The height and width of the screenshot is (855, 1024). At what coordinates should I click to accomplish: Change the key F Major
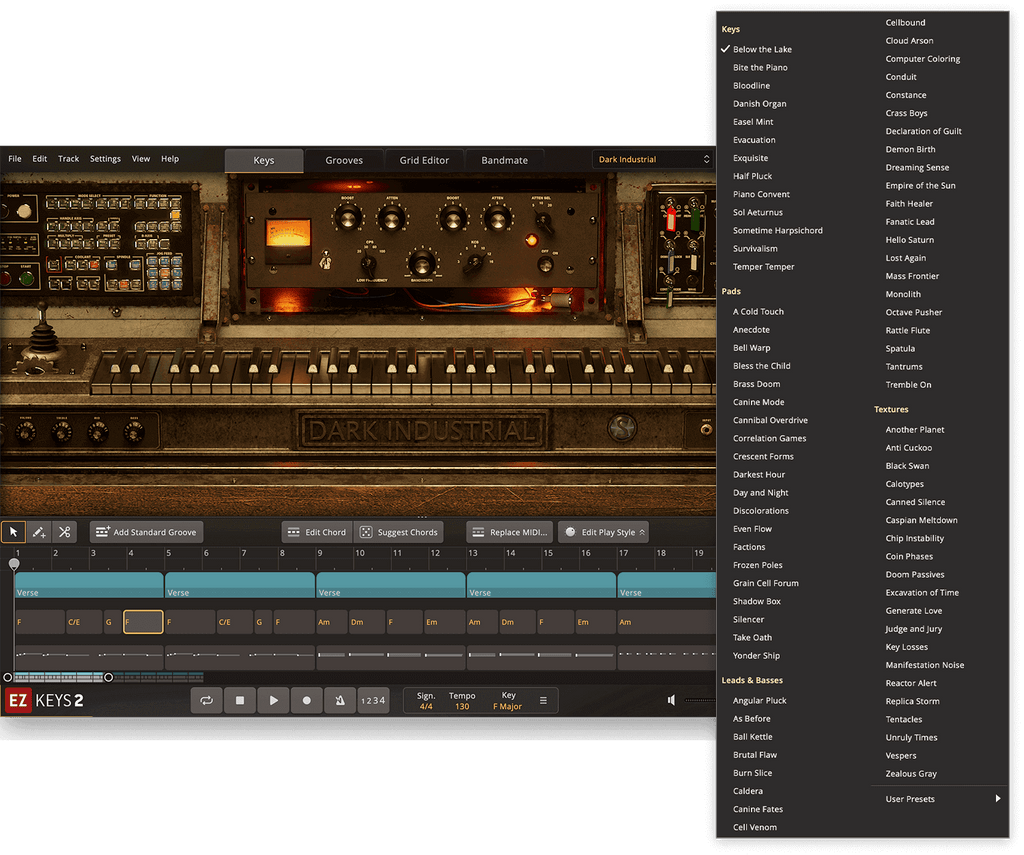click(x=507, y=707)
